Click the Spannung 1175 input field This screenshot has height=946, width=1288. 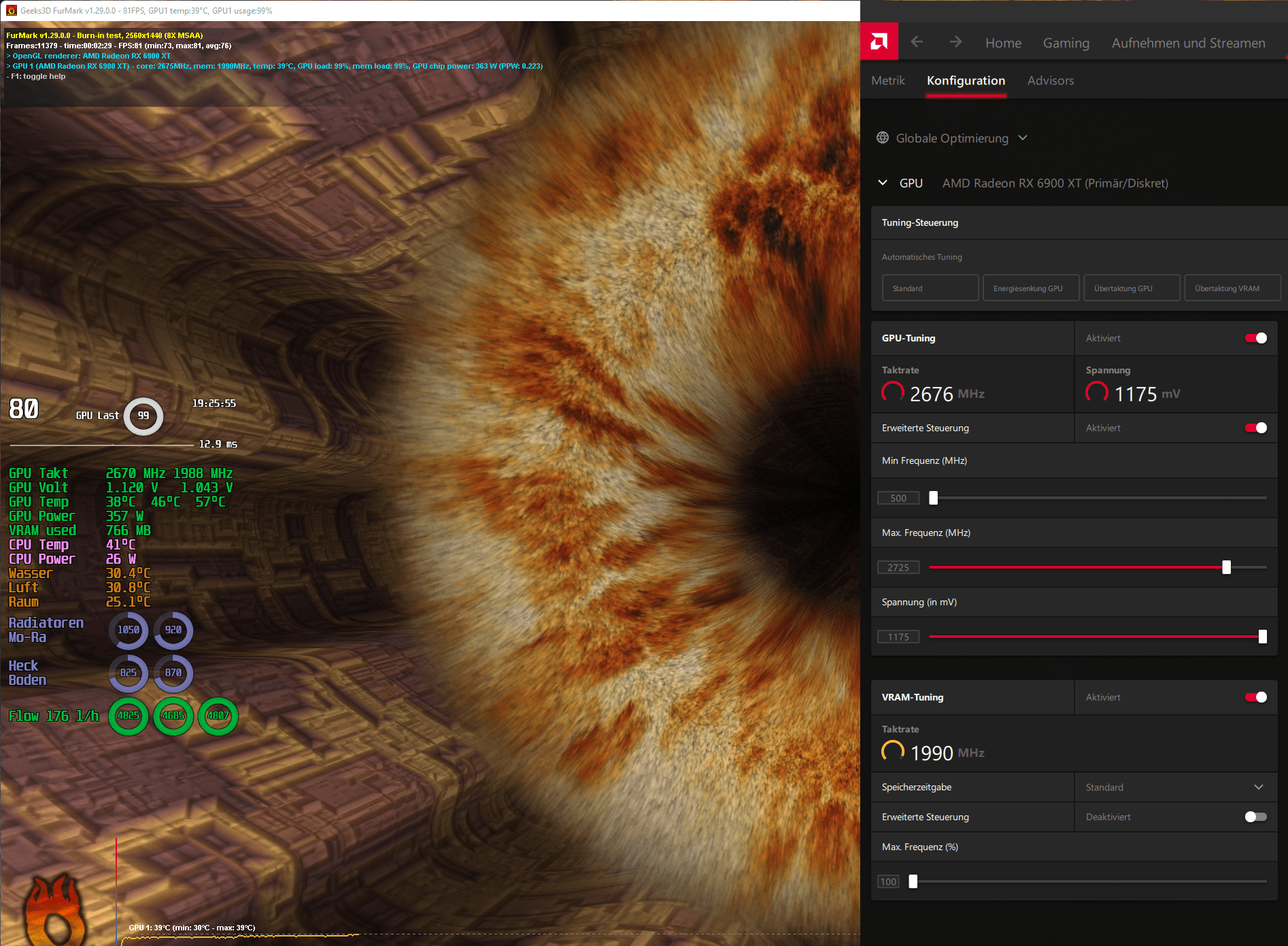(x=898, y=637)
